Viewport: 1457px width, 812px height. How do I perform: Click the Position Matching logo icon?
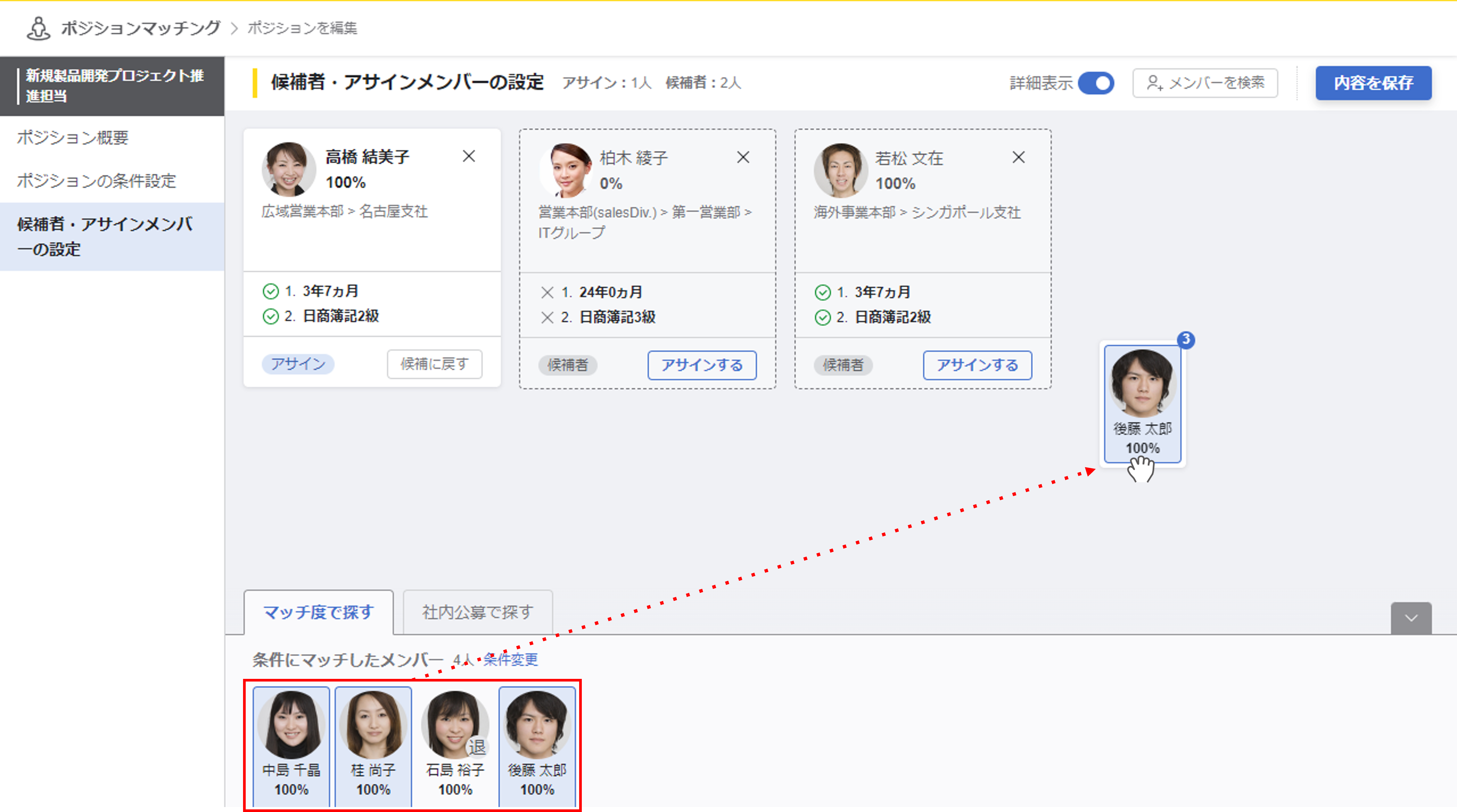38,28
